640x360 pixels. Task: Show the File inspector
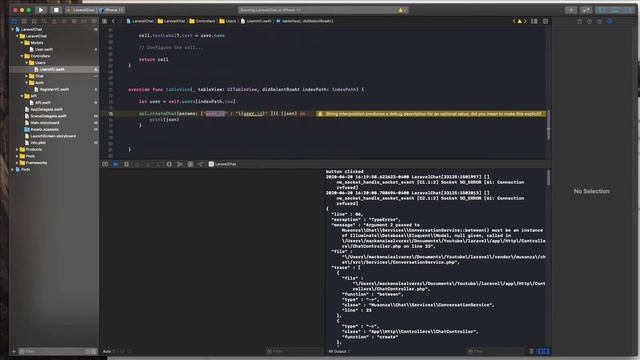pyautogui.click(x=580, y=21)
